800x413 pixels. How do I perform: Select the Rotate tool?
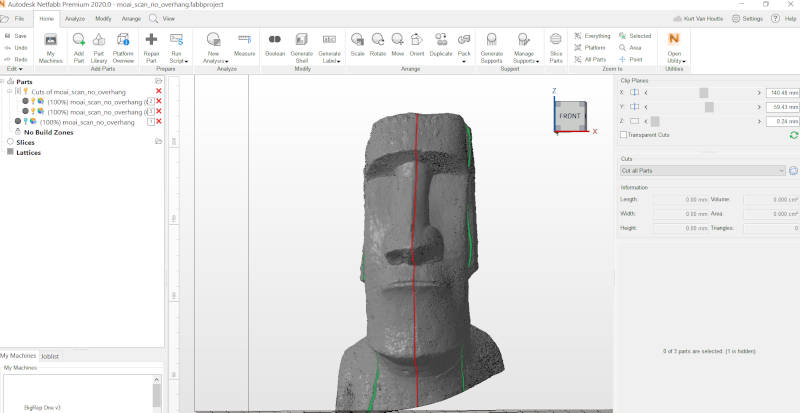(x=378, y=45)
